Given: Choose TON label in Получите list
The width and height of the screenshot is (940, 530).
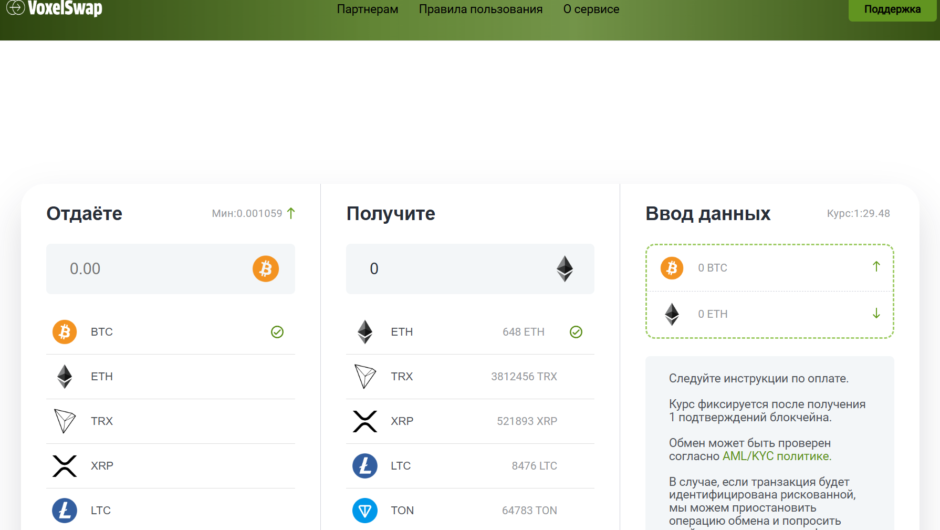Looking at the screenshot, I should [402, 510].
